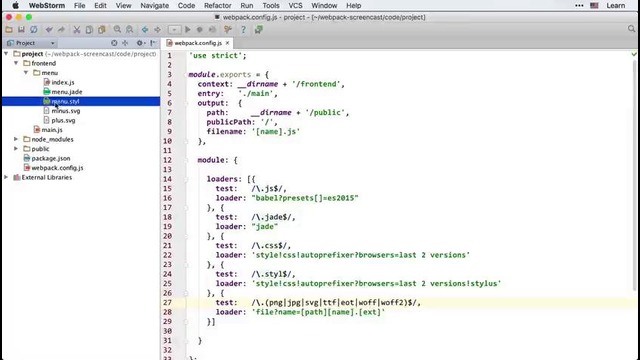Click the Find magnifier icon
Viewport: 640px width, 360px height.
(117, 30)
